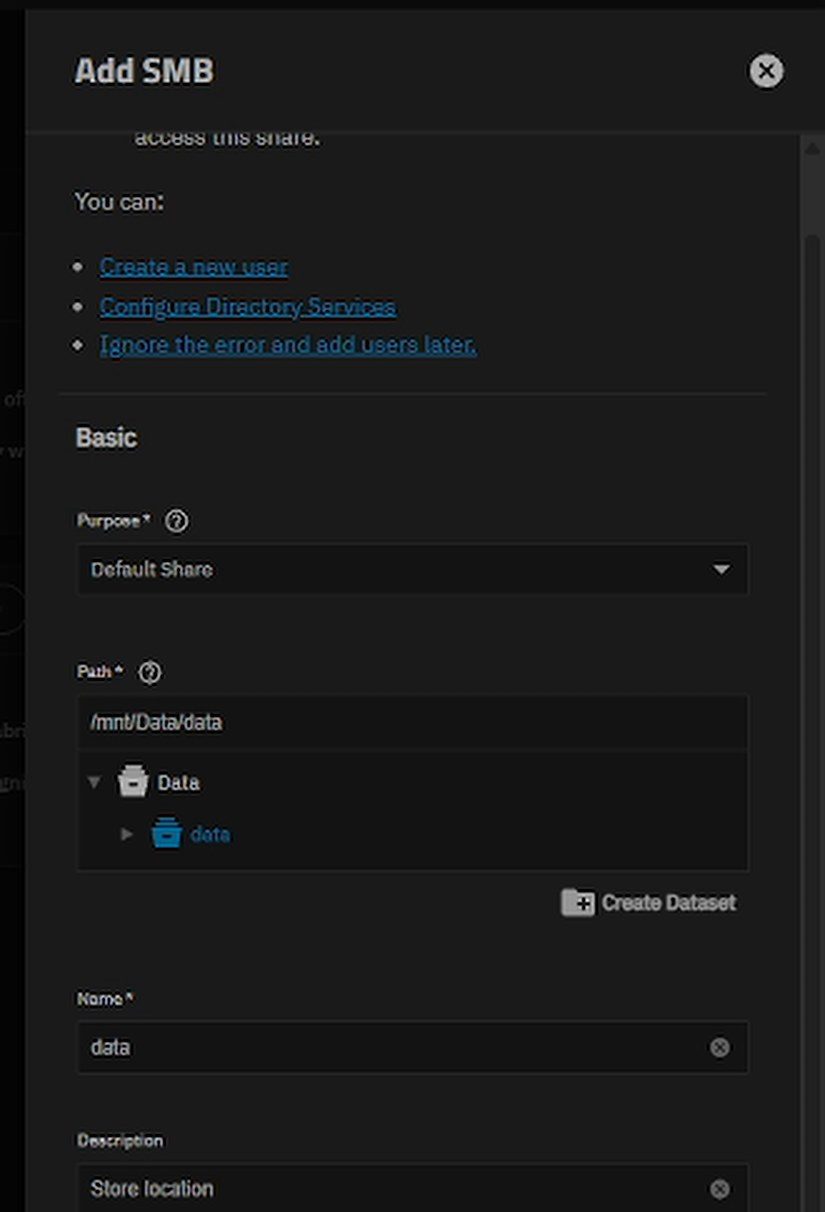Viewport: 825px width, 1212px height.
Task: Open the Create a new user link
Action: (x=193, y=267)
